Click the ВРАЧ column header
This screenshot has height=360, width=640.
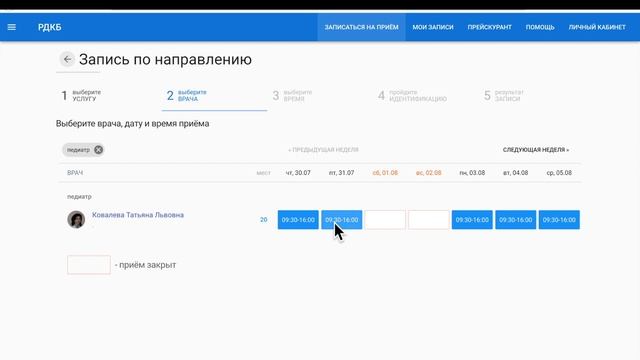coord(75,173)
